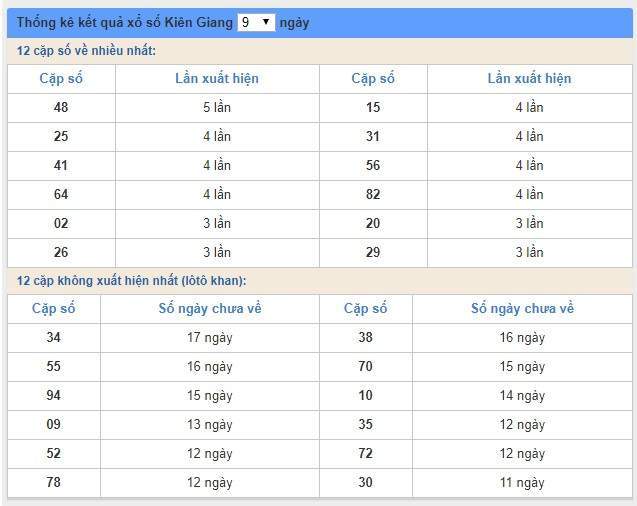This screenshot has width=637, height=506.
Task: Select pair number 38
Action: (x=366, y=337)
